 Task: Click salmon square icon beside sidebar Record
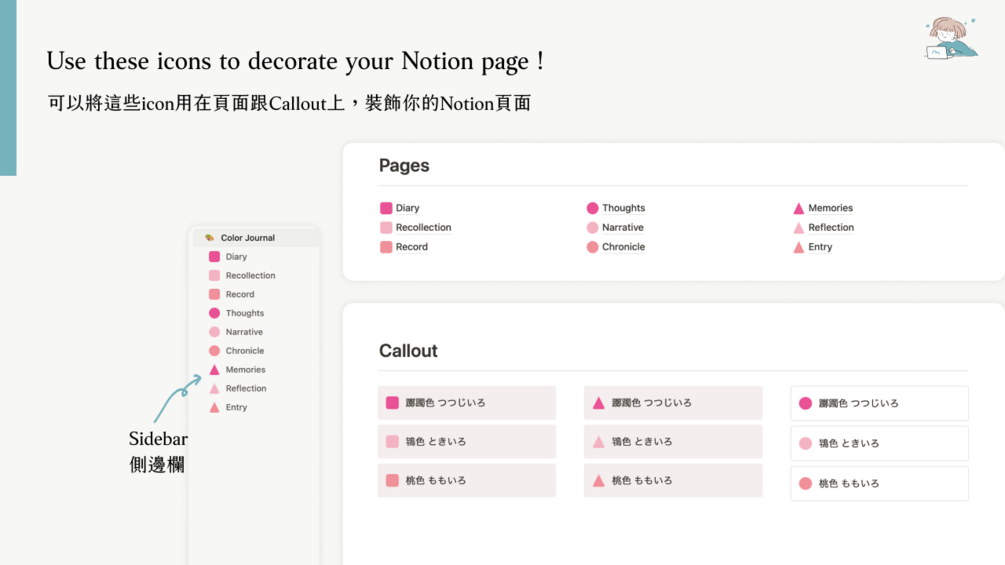214,294
